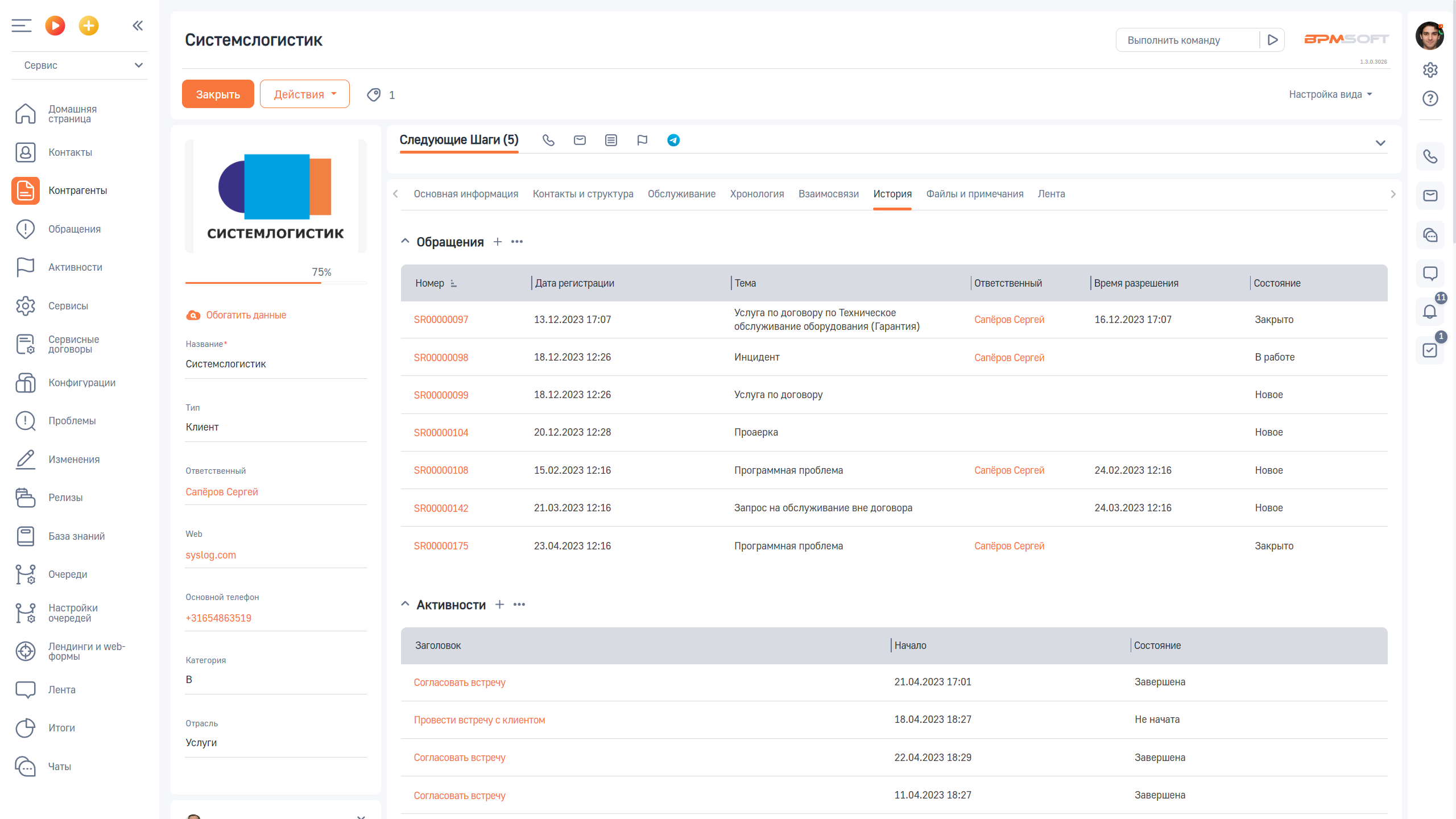Click the email envelope icon in Next Steps
Viewport: 1456px width, 819px height.
pos(580,140)
